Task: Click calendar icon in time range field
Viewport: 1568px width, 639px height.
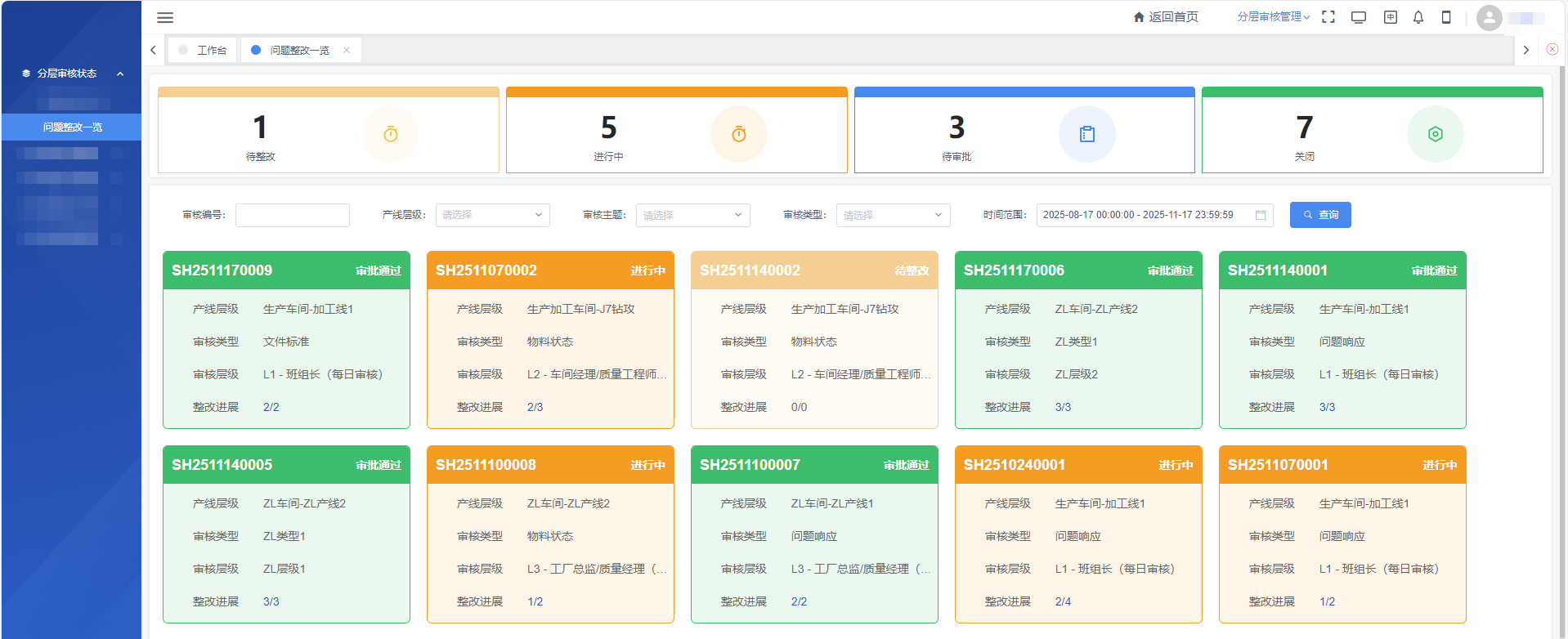Action: click(1261, 215)
